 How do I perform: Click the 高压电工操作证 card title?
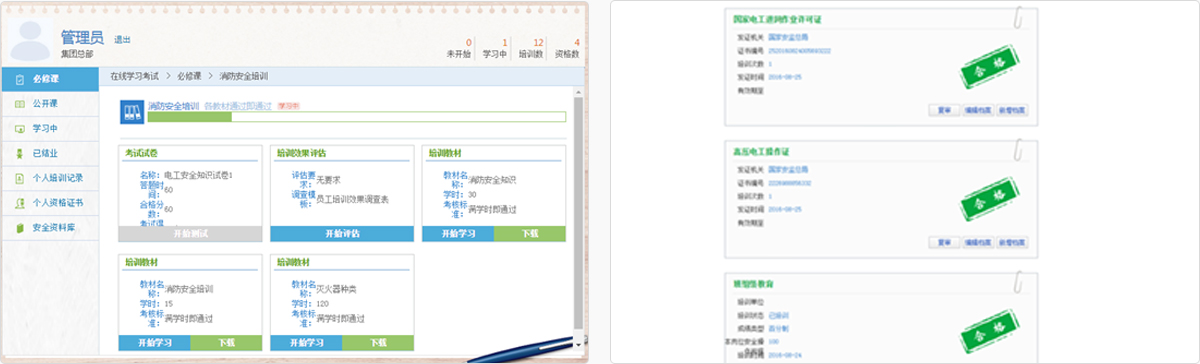point(761,151)
